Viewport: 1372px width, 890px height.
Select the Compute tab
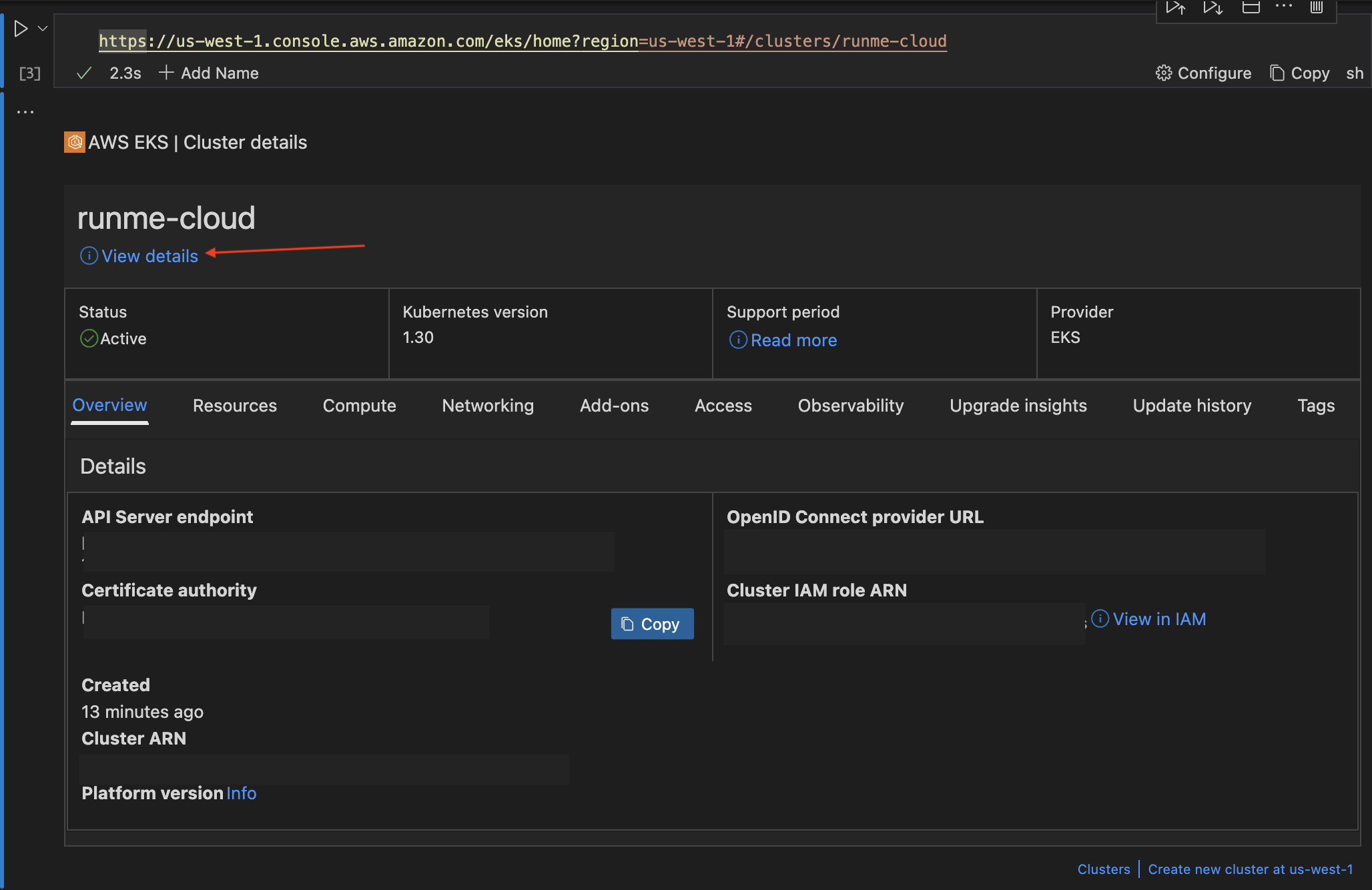pyautogui.click(x=359, y=405)
